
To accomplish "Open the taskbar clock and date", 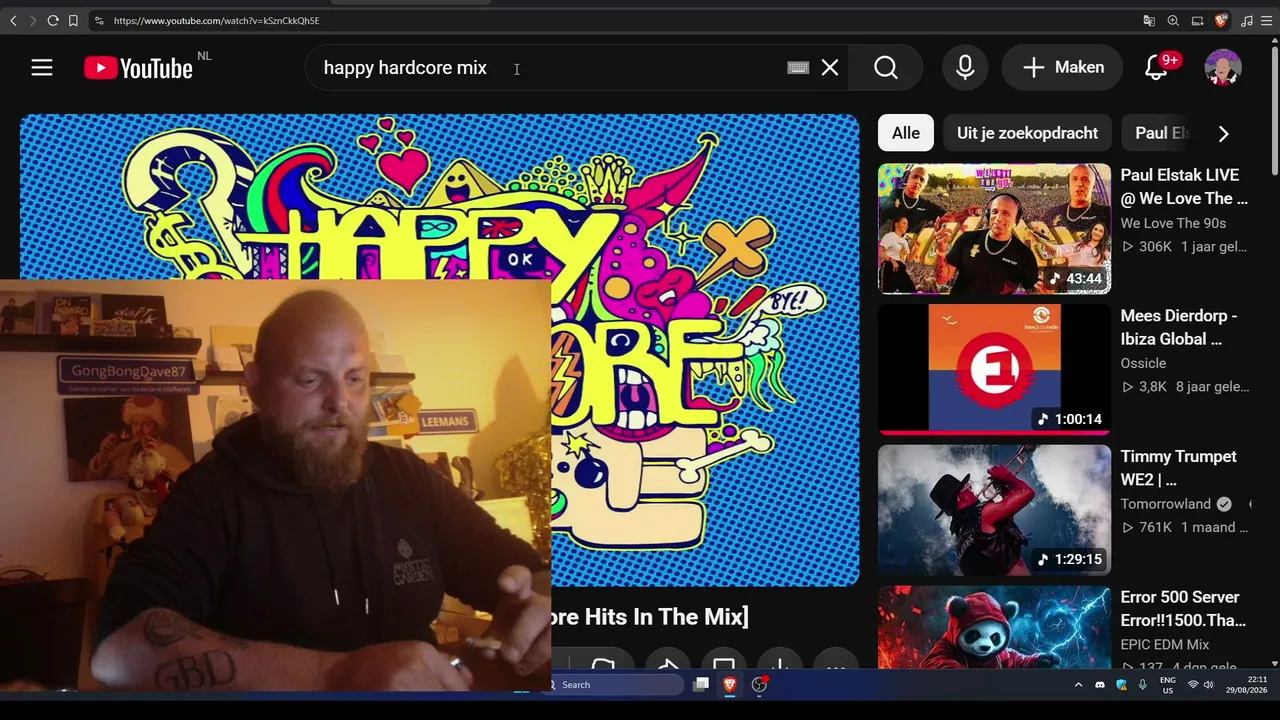I will tap(1249, 685).
